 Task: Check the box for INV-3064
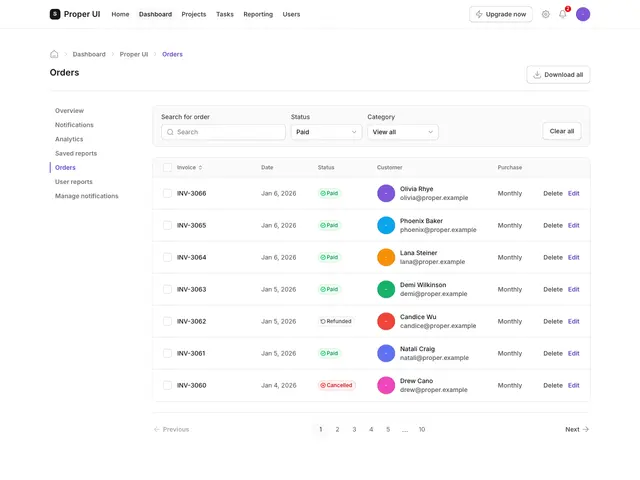tap(167, 257)
